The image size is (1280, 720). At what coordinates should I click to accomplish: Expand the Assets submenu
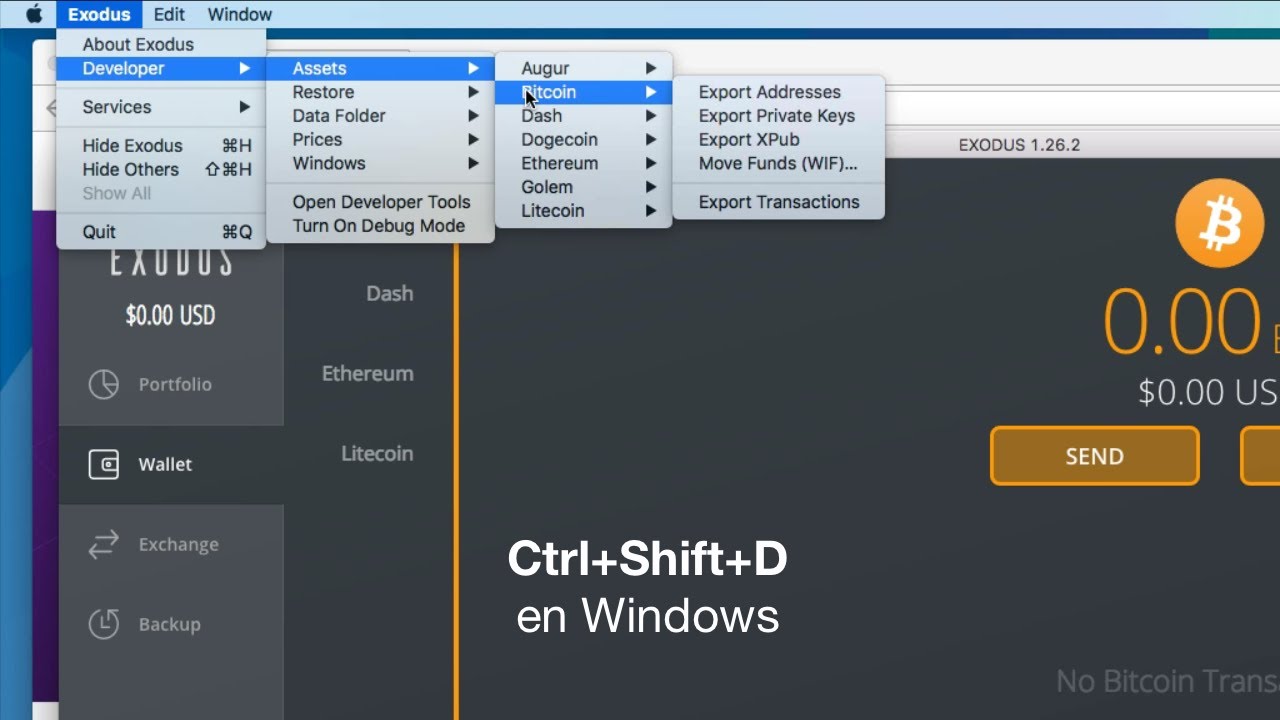point(380,68)
